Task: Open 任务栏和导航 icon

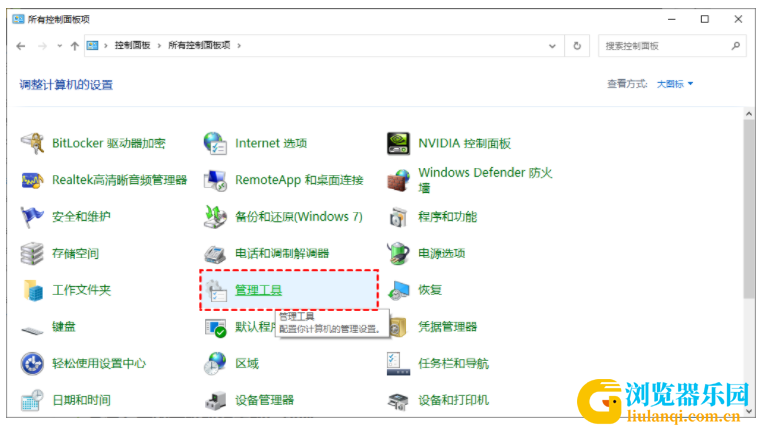Action: click(x=398, y=364)
